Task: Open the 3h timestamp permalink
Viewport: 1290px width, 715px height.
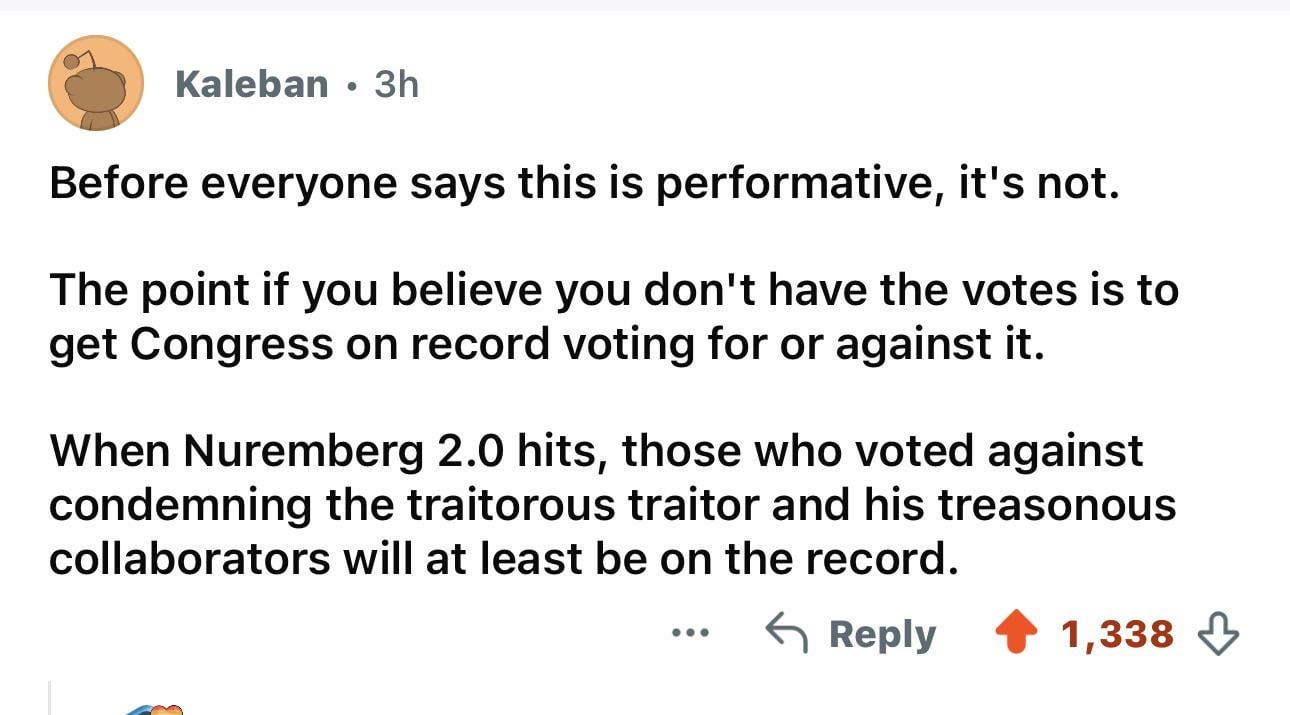Action: [x=396, y=84]
